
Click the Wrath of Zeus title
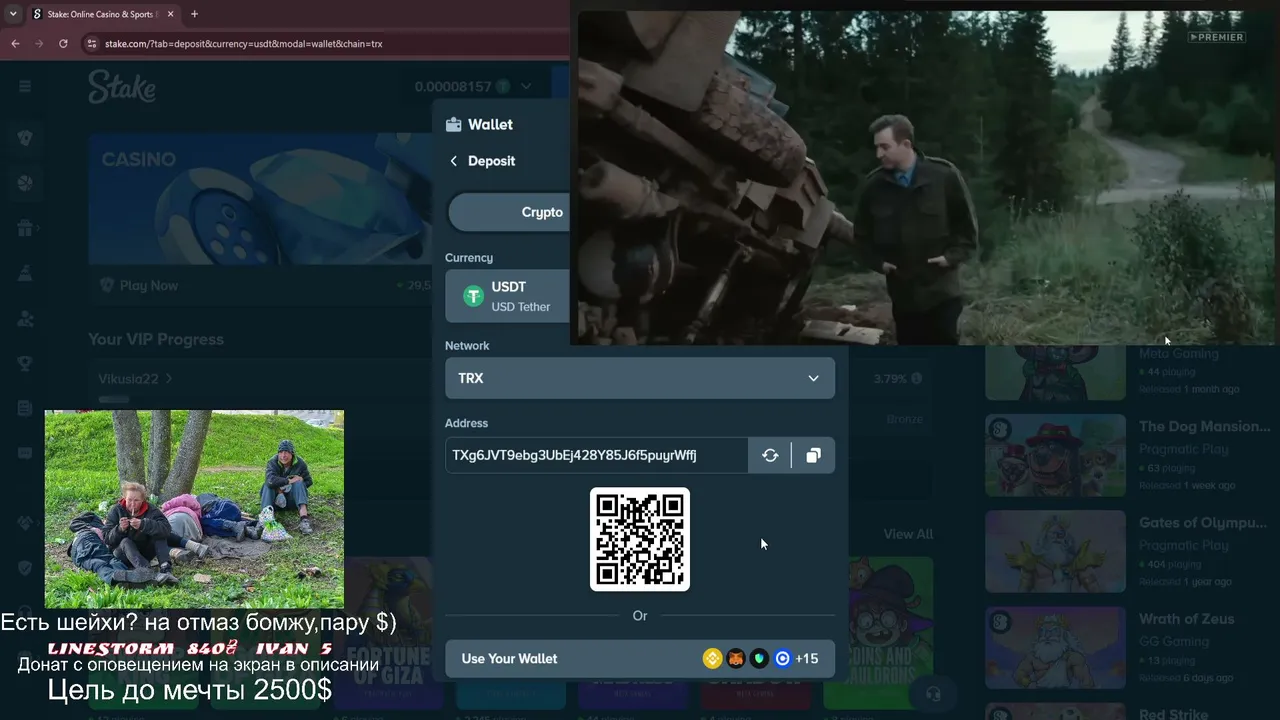[1186, 619]
